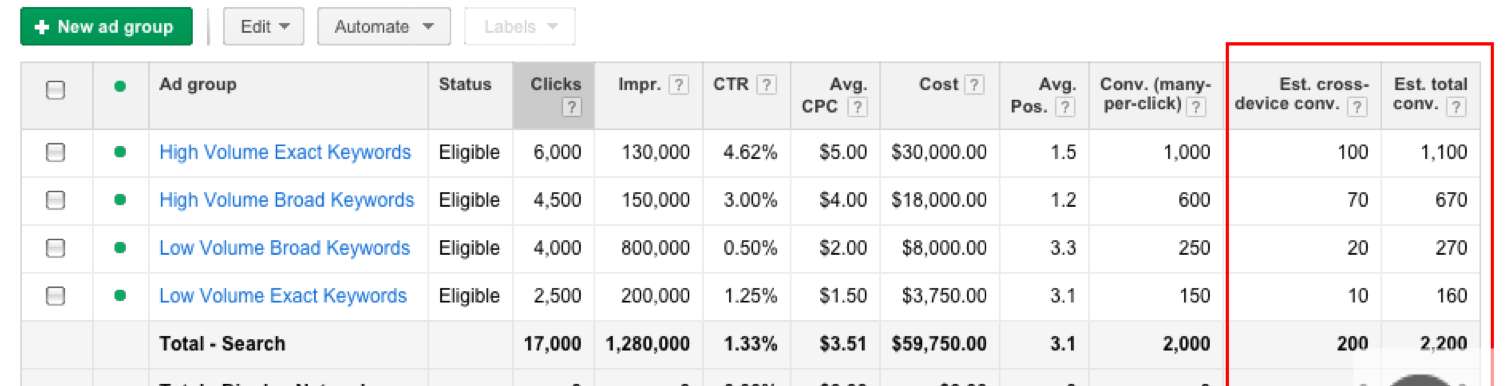Check the High Volume Exact Keywords row
Screen dimensions: 1506x386
tap(56, 152)
